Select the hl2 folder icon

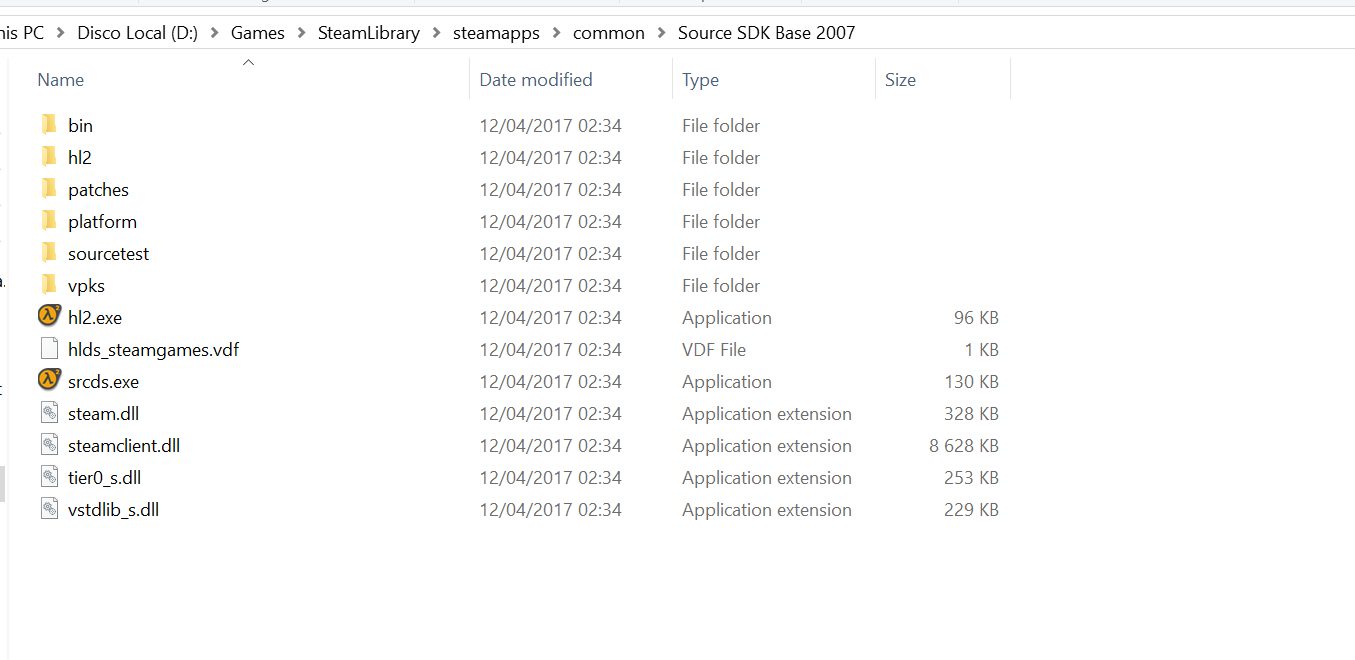click(x=49, y=156)
